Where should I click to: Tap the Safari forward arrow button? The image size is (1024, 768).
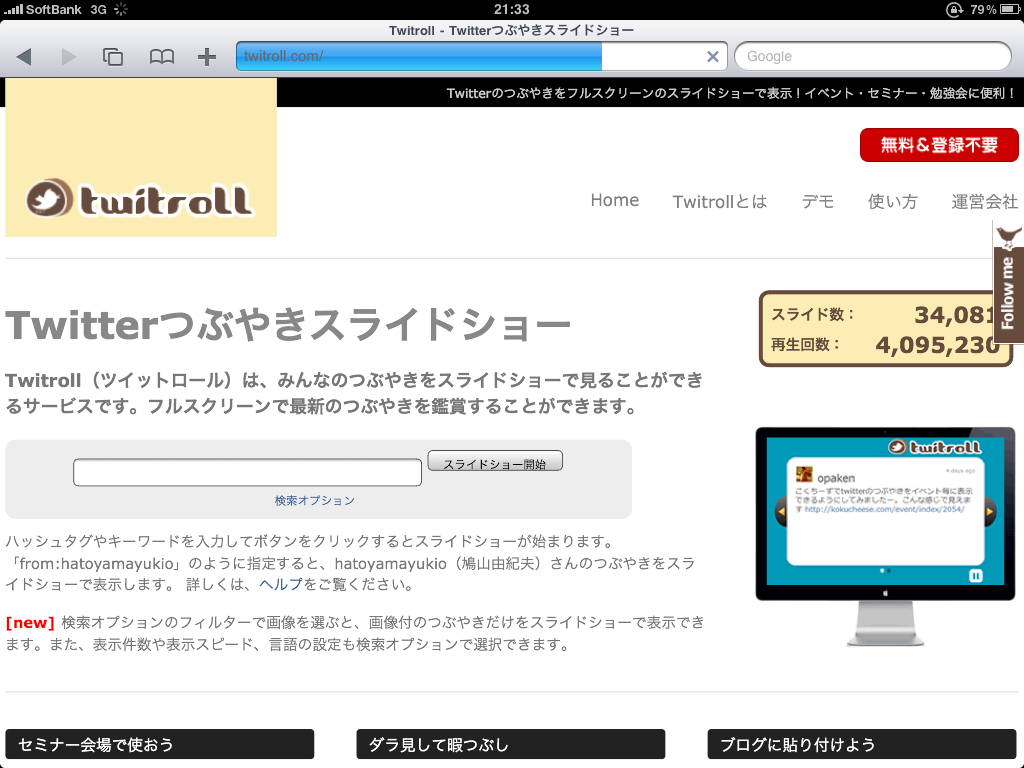69,57
